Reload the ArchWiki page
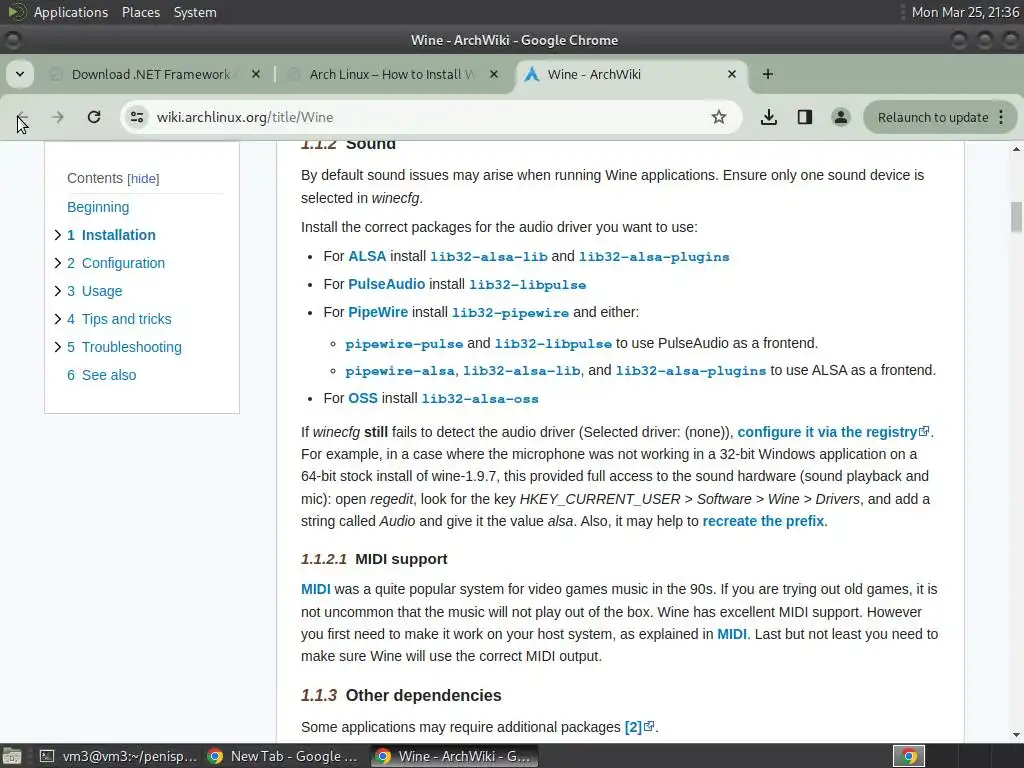Screen dimensions: 1024x768 94,117
